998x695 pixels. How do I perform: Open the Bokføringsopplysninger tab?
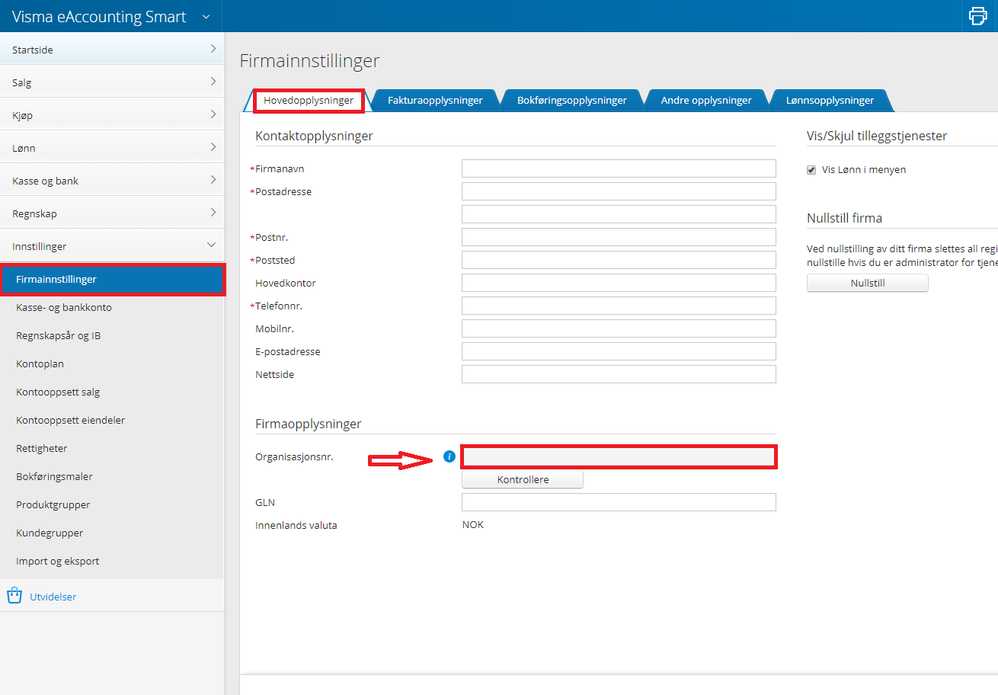pos(572,101)
